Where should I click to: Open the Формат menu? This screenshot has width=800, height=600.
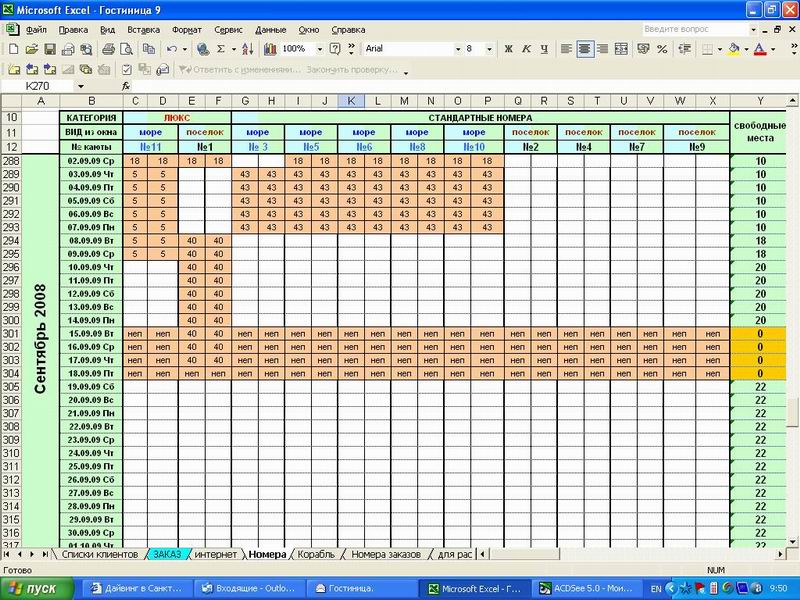(186, 30)
